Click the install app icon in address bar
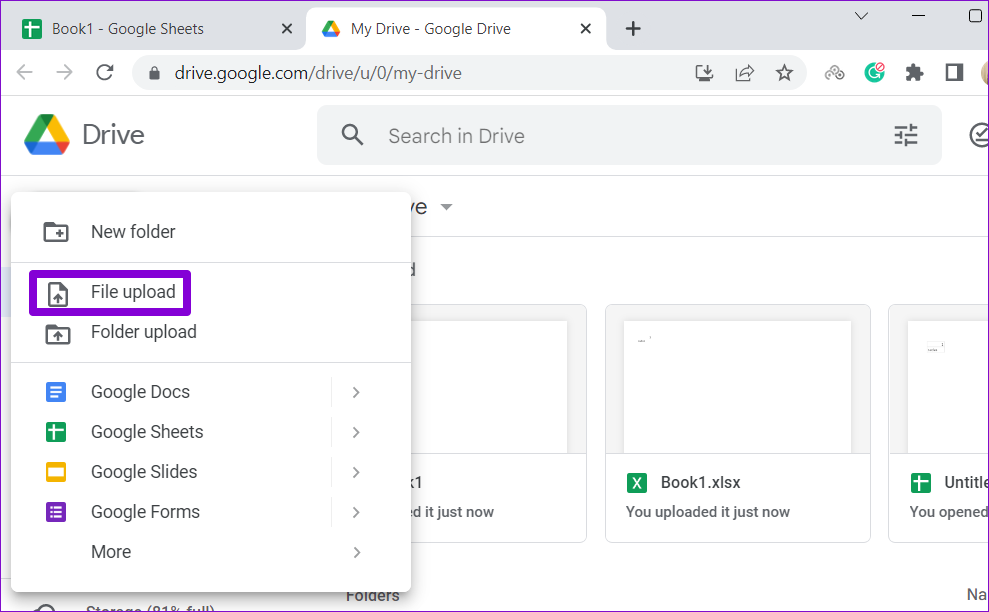 (704, 73)
